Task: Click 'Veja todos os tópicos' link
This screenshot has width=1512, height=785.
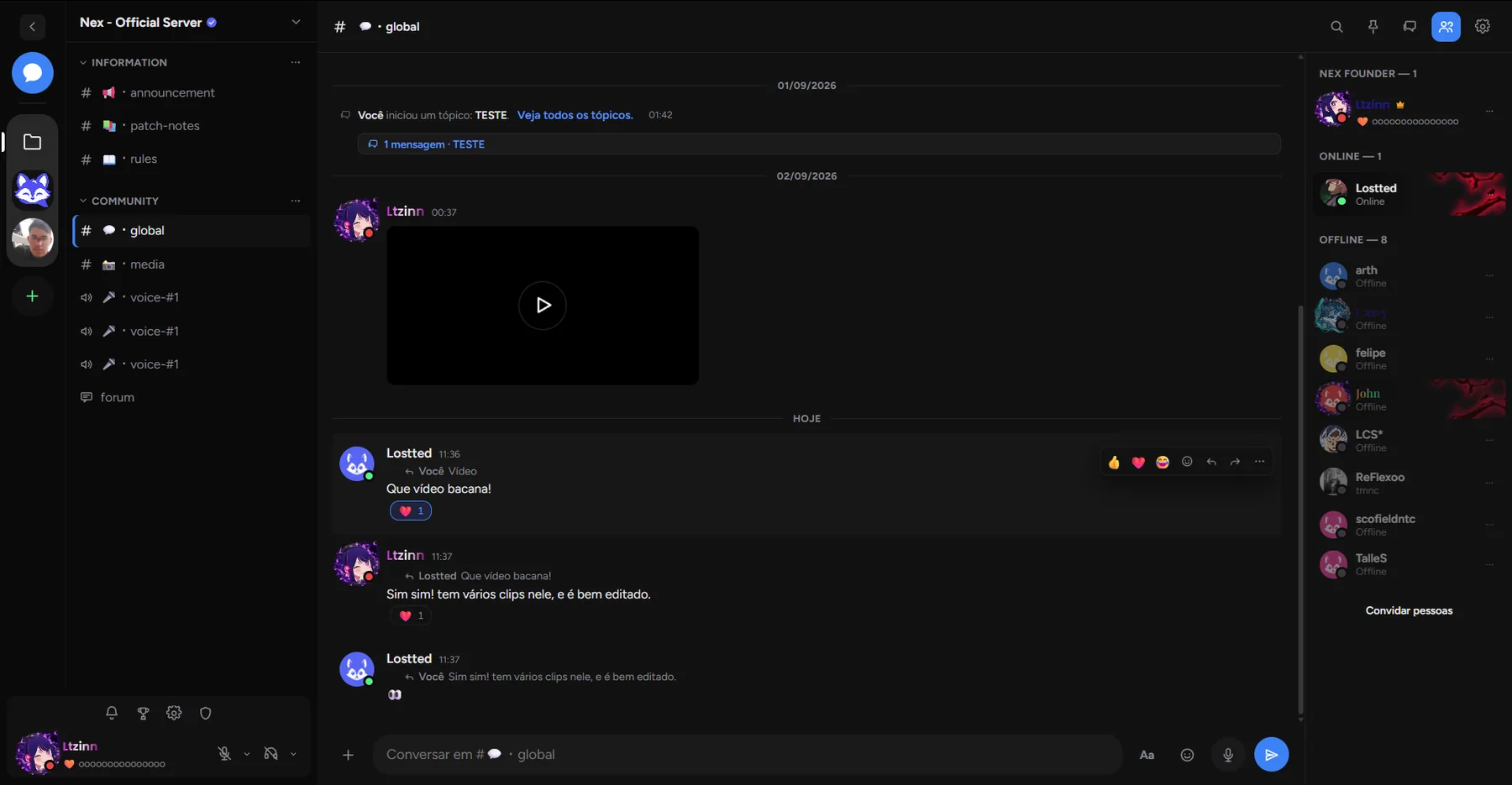Action: pos(575,115)
